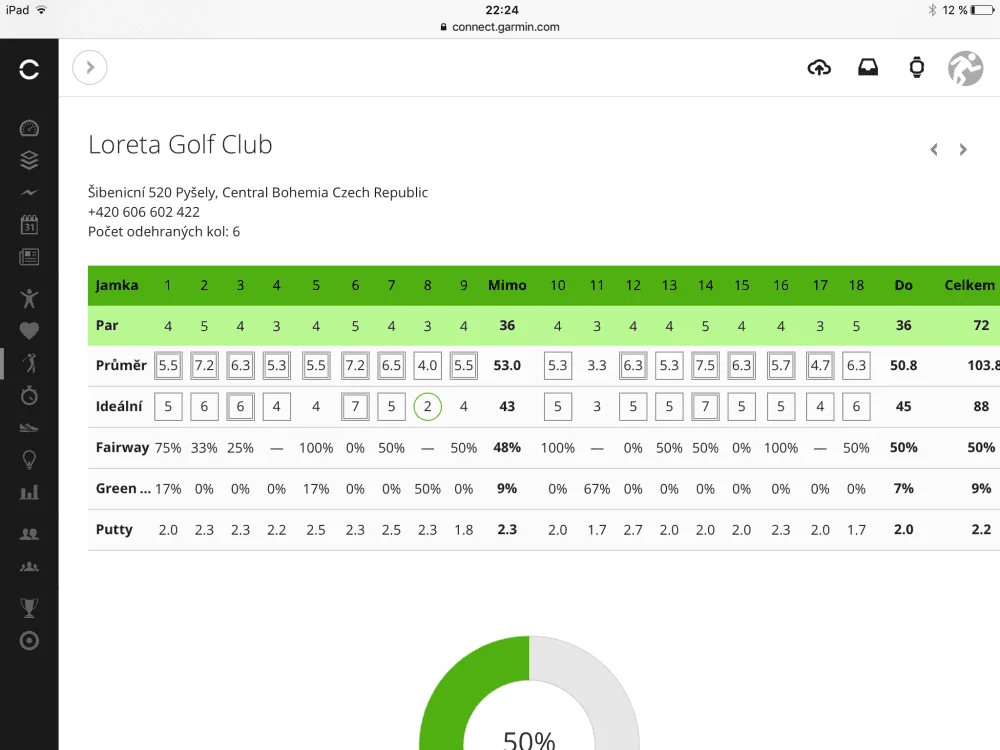Open the trophy challenges icon in sidebar

[x=29, y=608]
